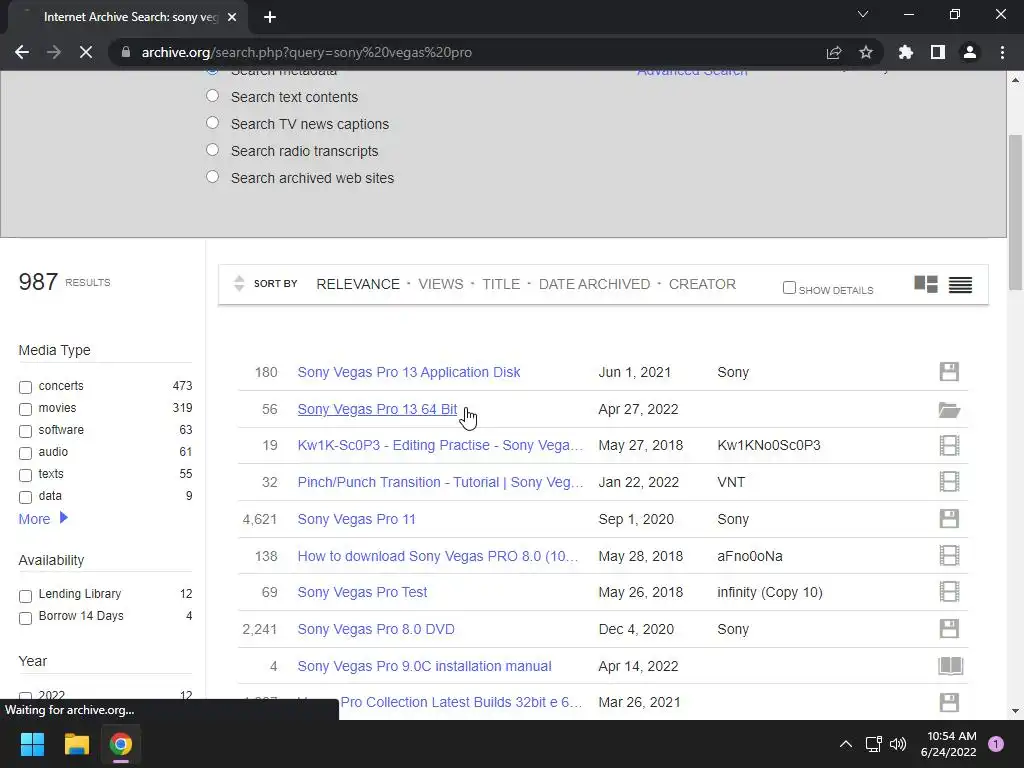This screenshot has height=768, width=1024.
Task: Click the movie icon for Sony Vegas Pro Test
Action: point(949,592)
